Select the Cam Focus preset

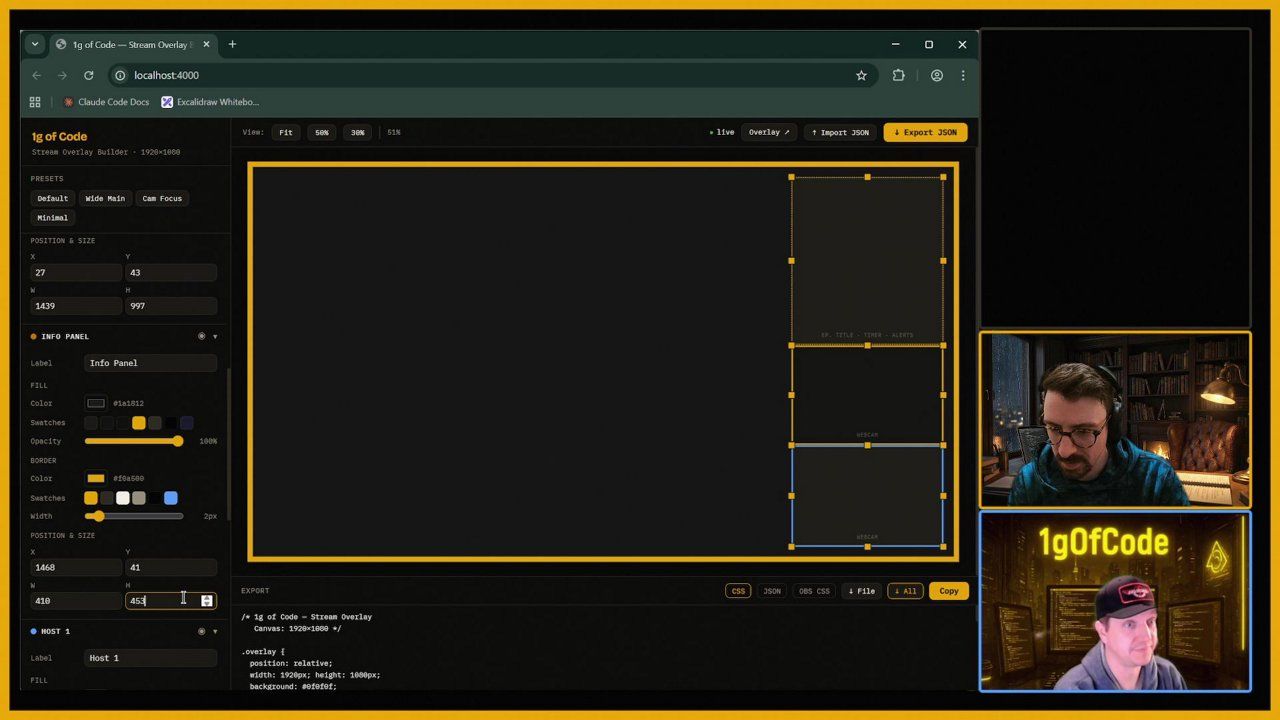point(162,198)
